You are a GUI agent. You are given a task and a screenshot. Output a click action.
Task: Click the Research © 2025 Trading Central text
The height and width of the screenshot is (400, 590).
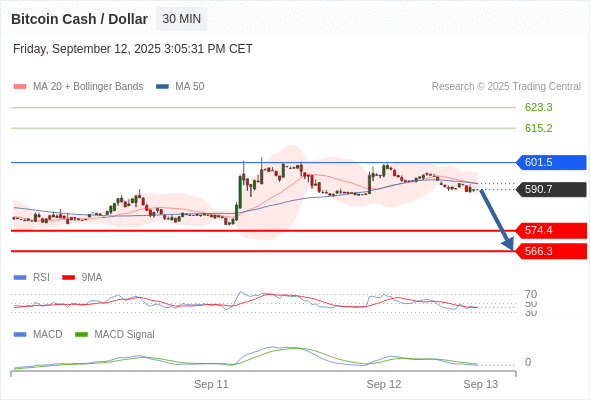tap(506, 87)
